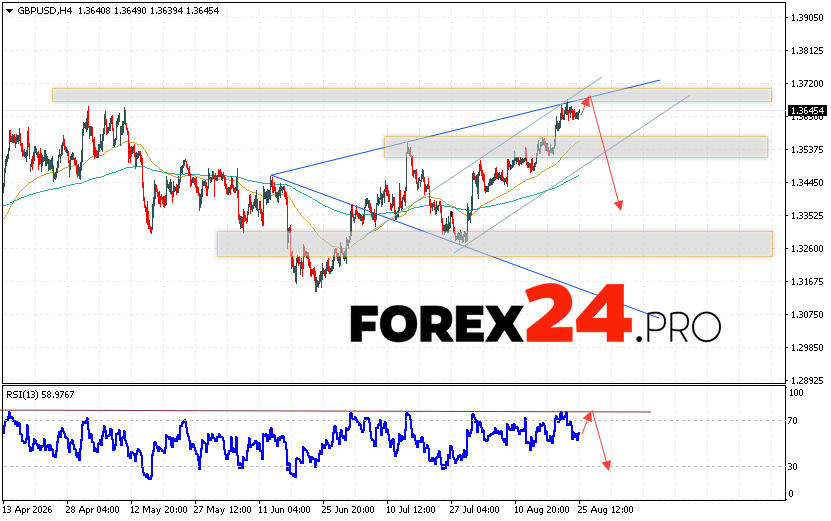Click the OHLC values 1.36408 1.36490 1.36394
The image size is (831, 521).
click(129, 11)
